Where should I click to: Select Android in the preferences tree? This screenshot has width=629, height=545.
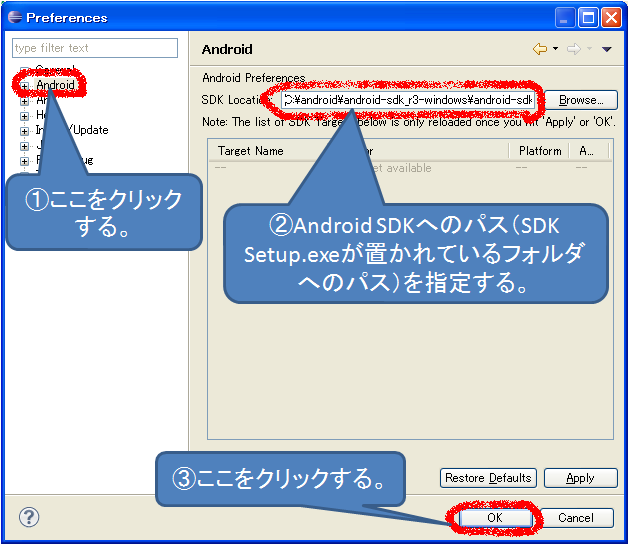(55, 85)
